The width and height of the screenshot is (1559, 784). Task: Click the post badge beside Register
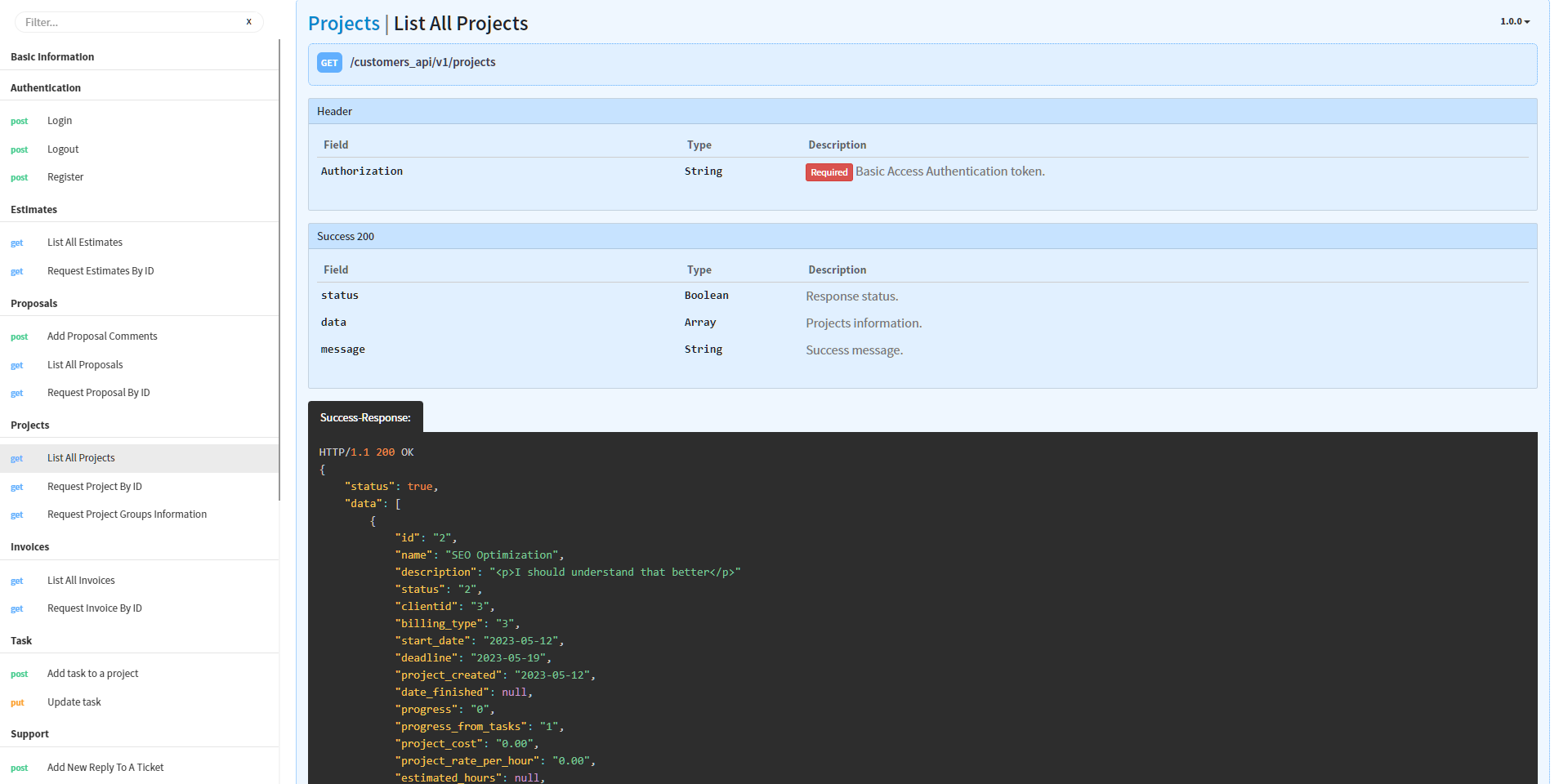point(19,177)
